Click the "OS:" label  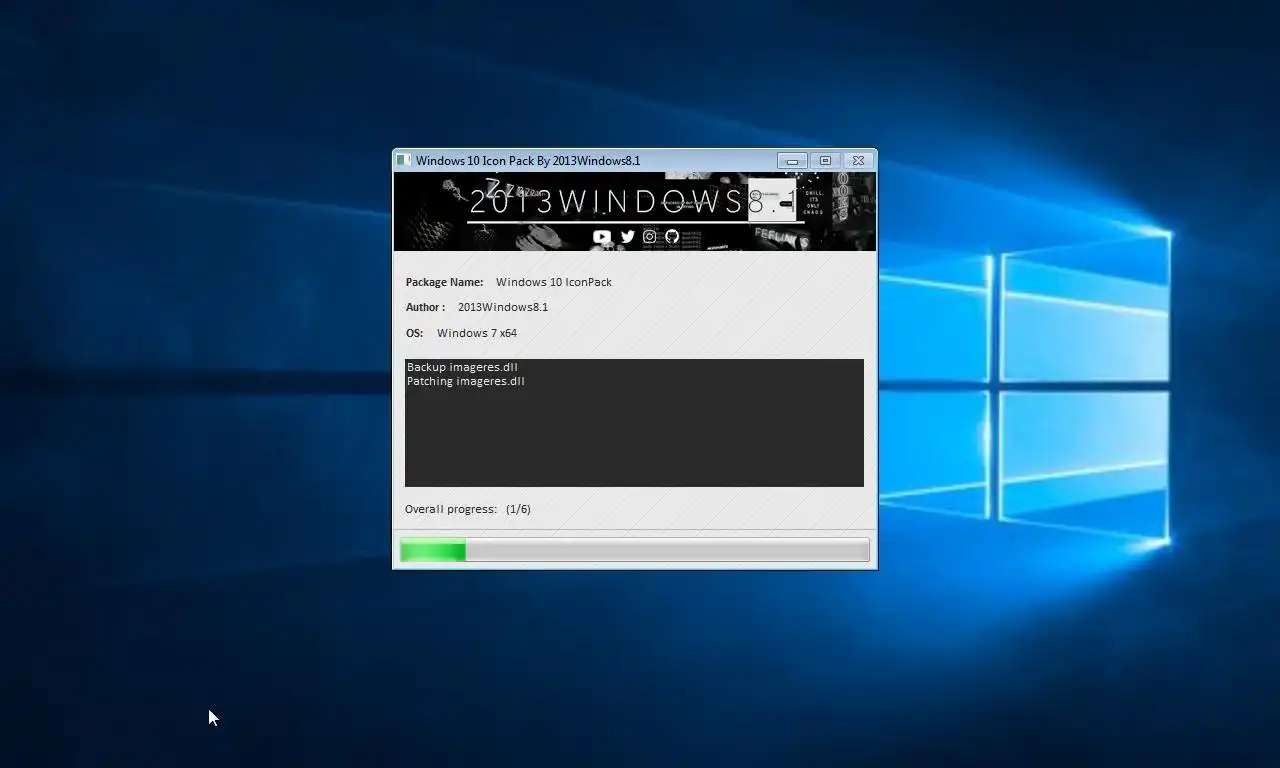[x=414, y=333]
